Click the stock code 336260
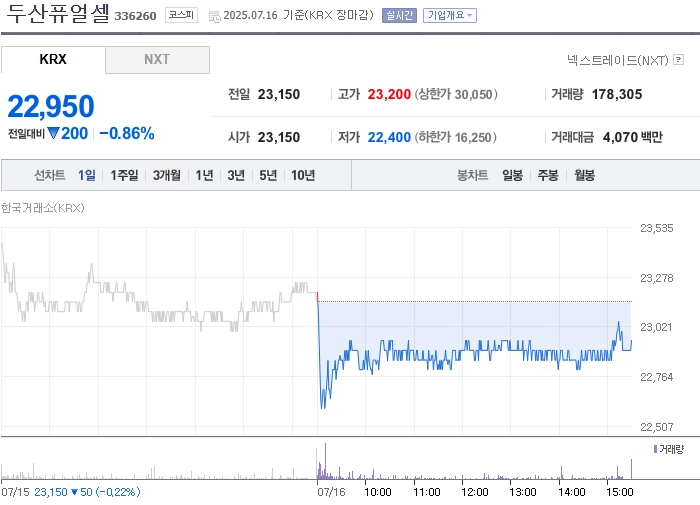This screenshot has width=700, height=505. coord(135,16)
